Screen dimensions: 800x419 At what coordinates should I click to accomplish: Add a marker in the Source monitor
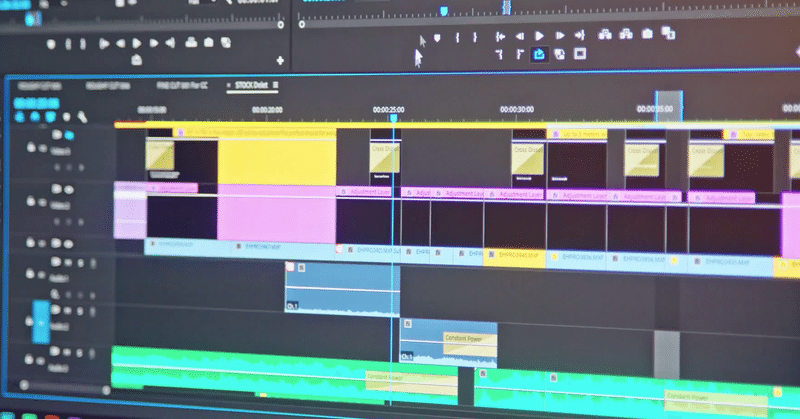coord(51,44)
